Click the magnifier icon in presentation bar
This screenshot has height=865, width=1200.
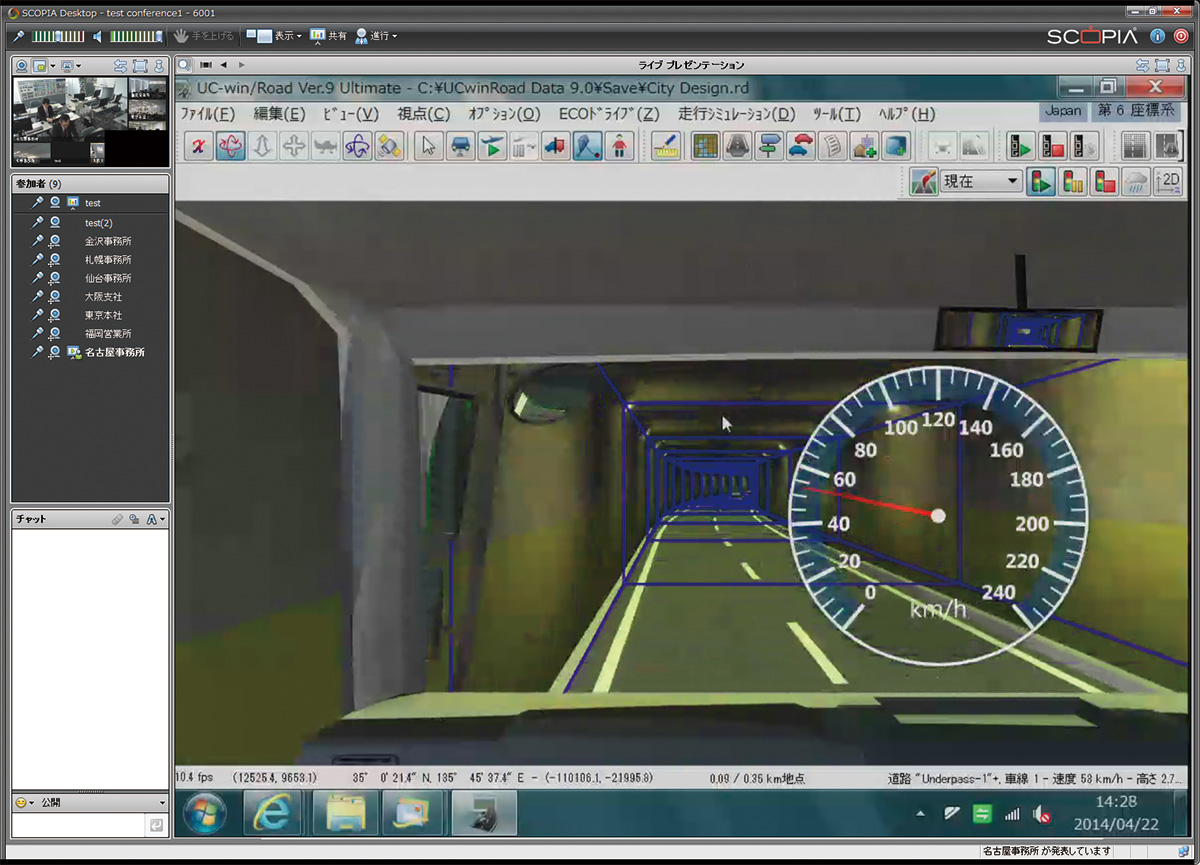(x=185, y=65)
